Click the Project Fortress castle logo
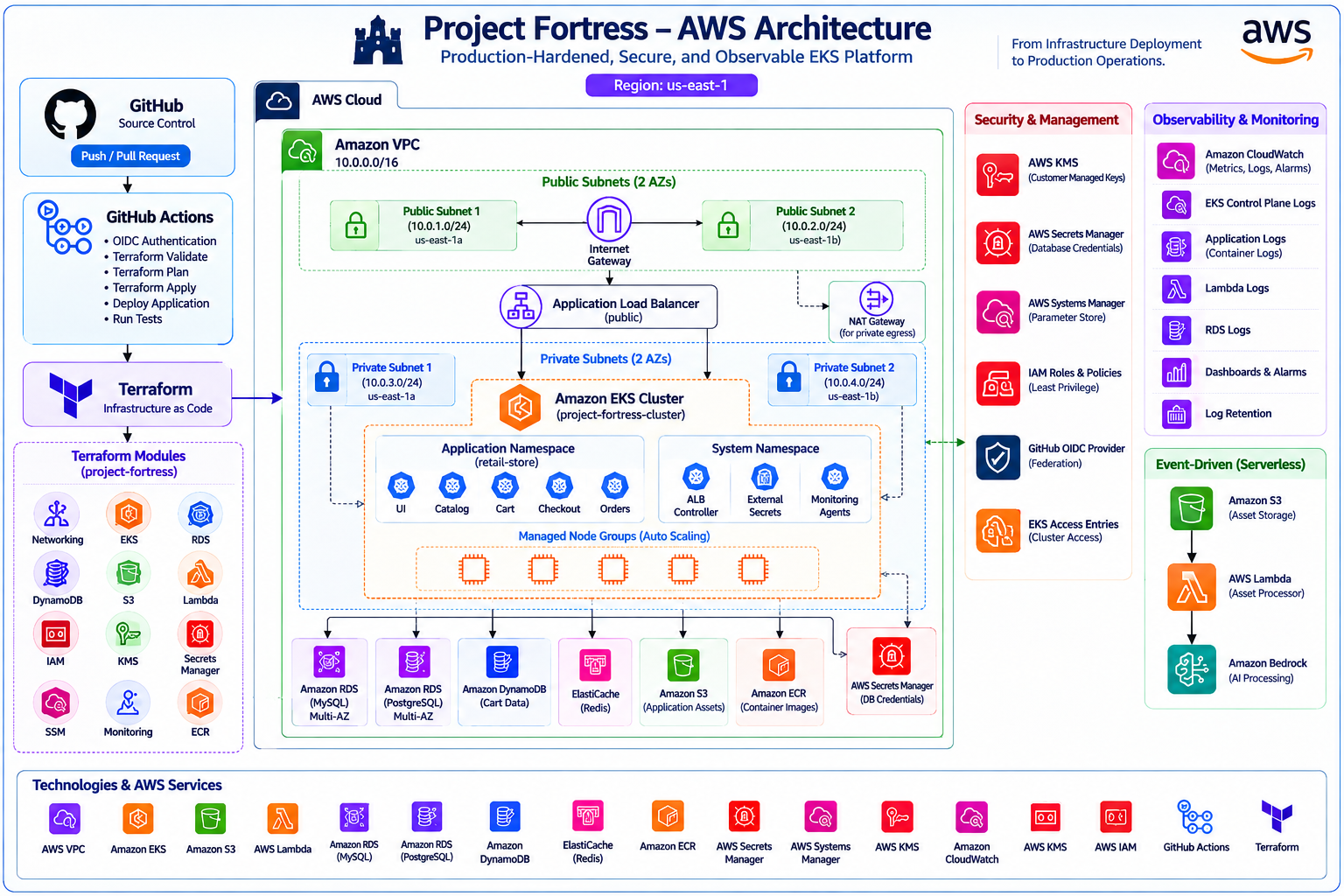Screen dimensions: 1344x896 coord(378,40)
